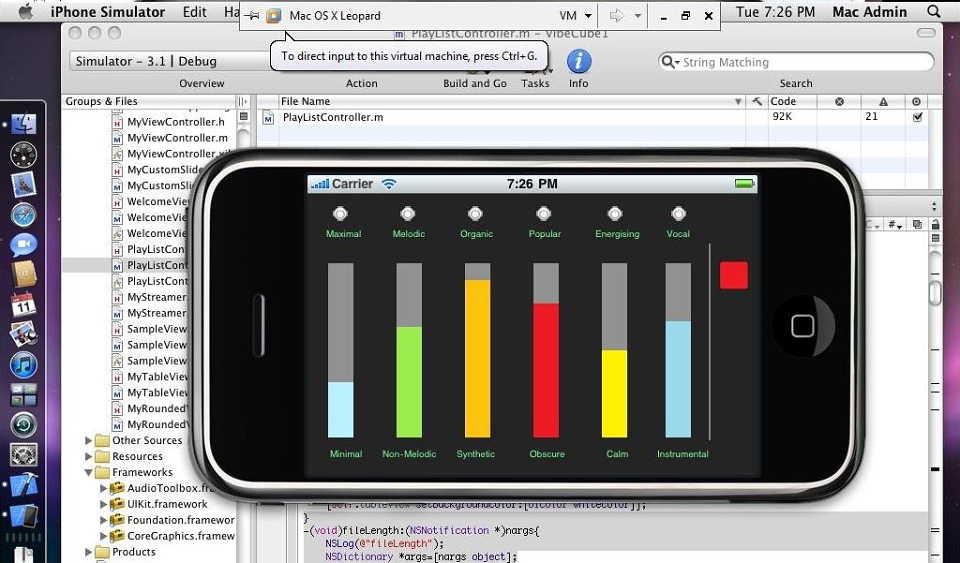Image resolution: width=960 pixels, height=563 pixels.
Task: Sort by the warnings triangle column header
Action: (883, 102)
